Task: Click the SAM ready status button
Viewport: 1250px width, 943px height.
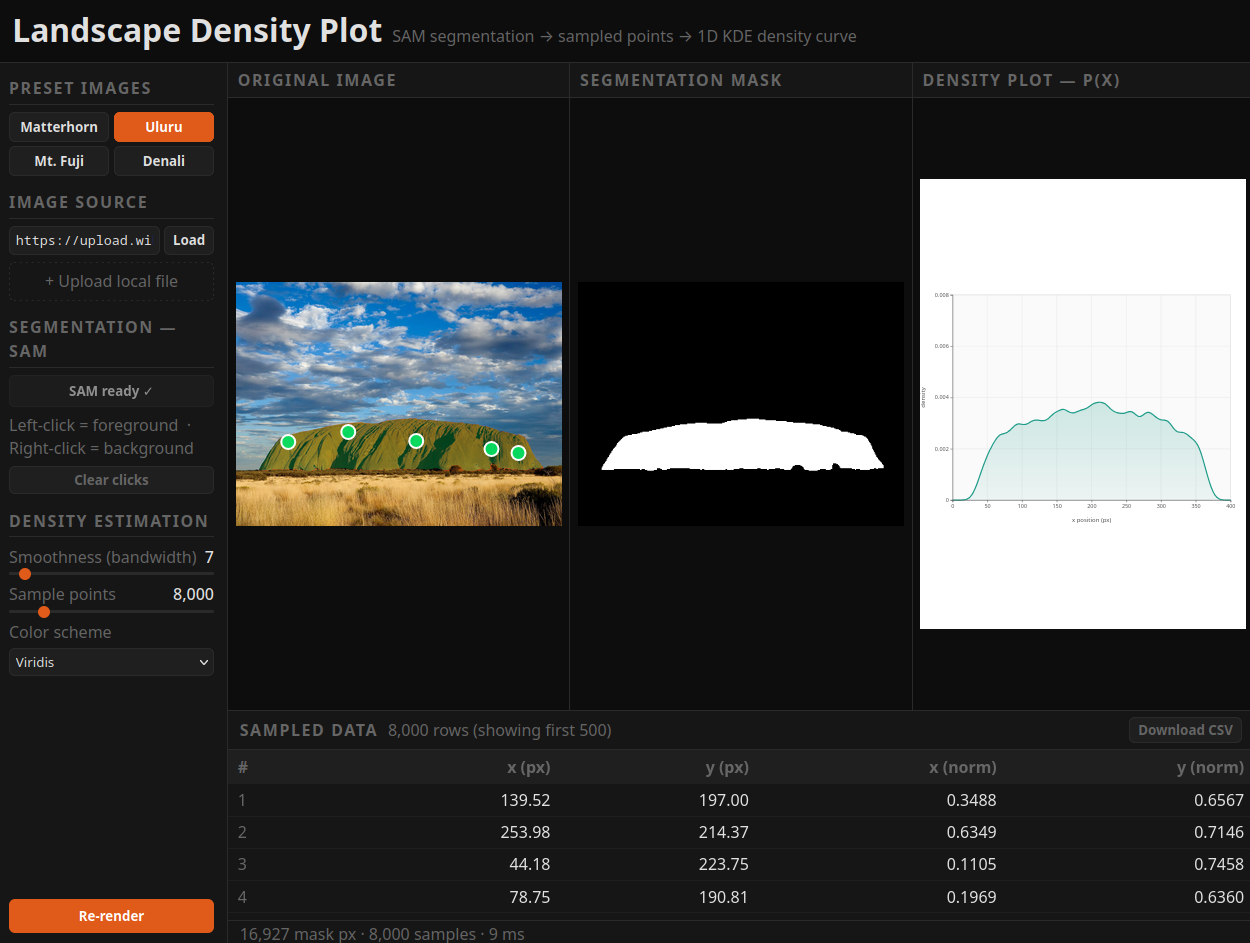Action: pyautogui.click(x=111, y=391)
